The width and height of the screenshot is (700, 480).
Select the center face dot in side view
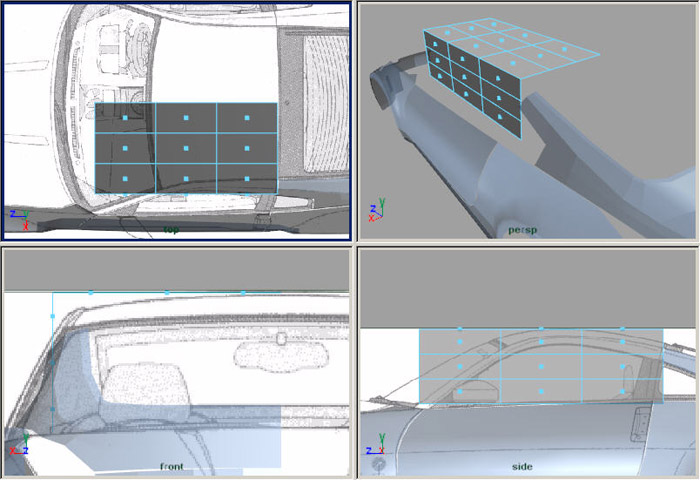(541, 366)
